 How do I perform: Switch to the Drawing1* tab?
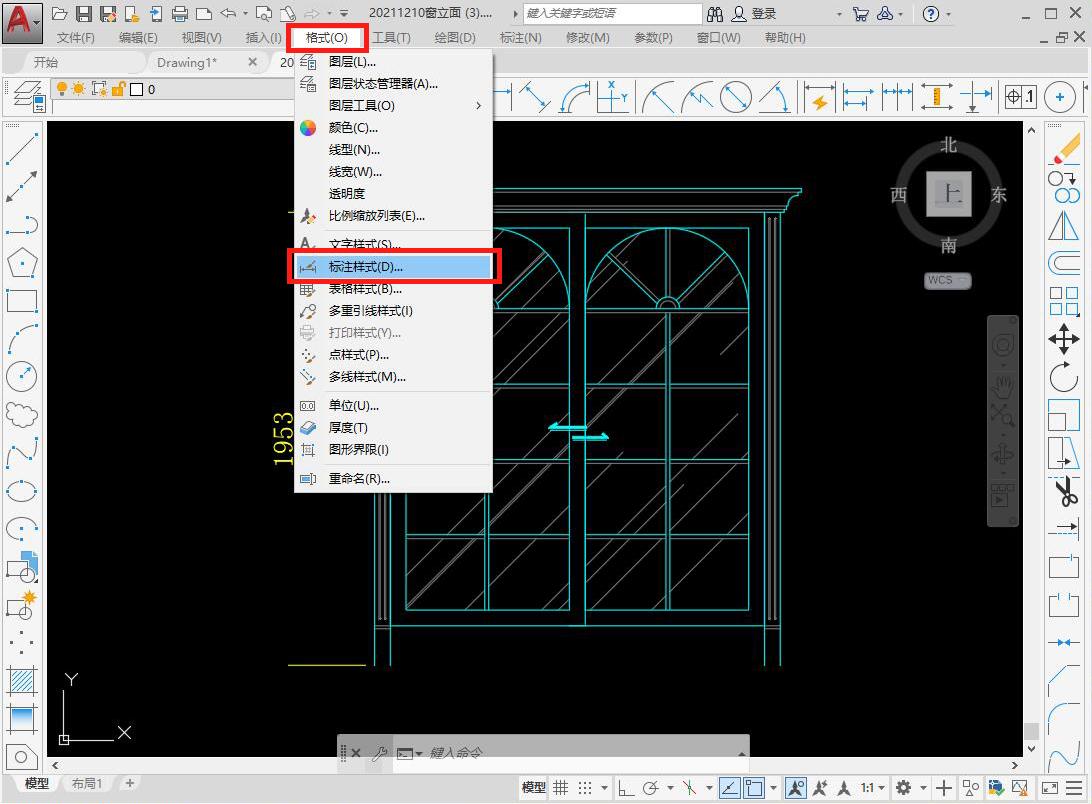pyautogui.click(x=187, y=62)
